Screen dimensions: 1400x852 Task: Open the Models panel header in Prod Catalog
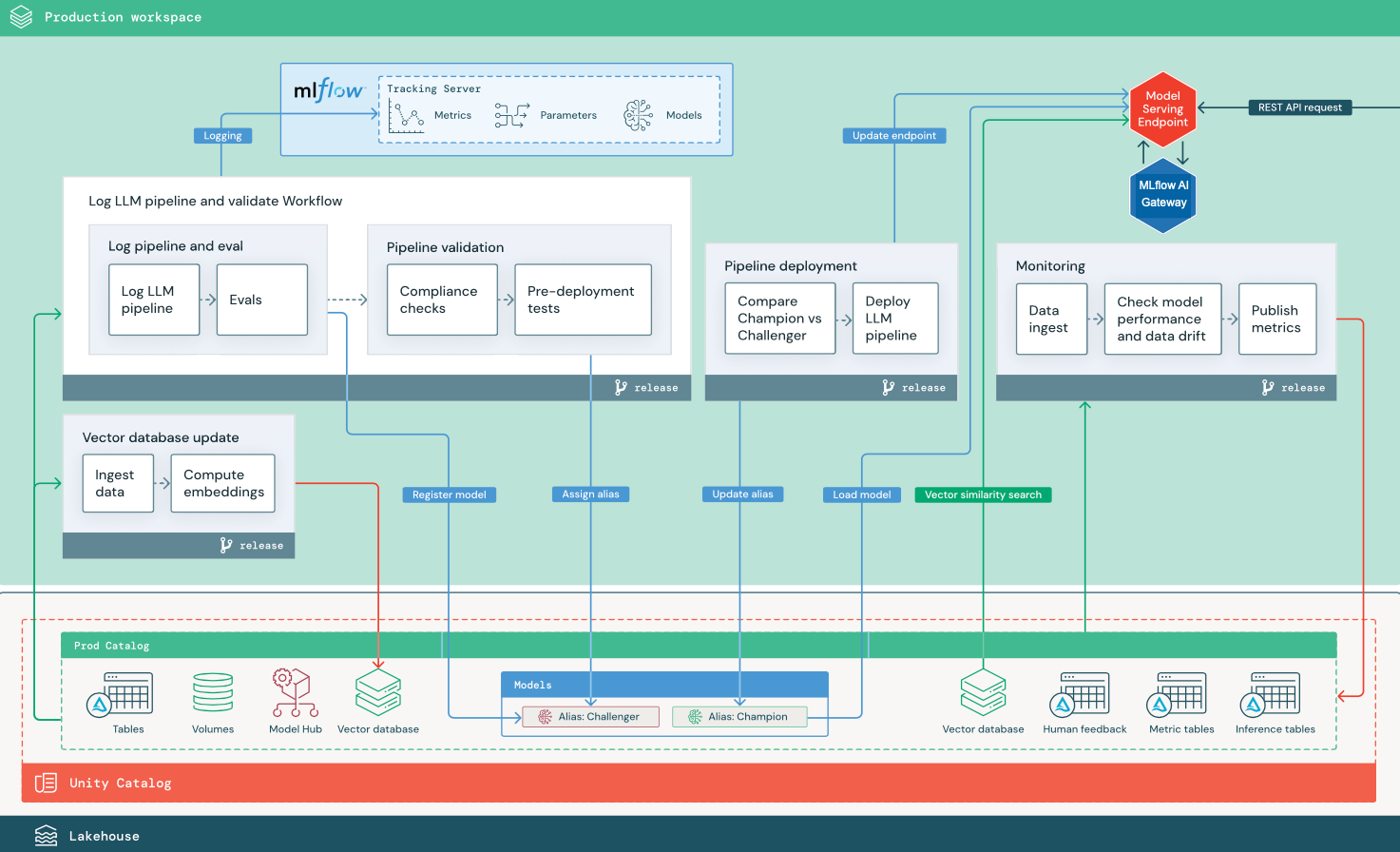point(532,684)
